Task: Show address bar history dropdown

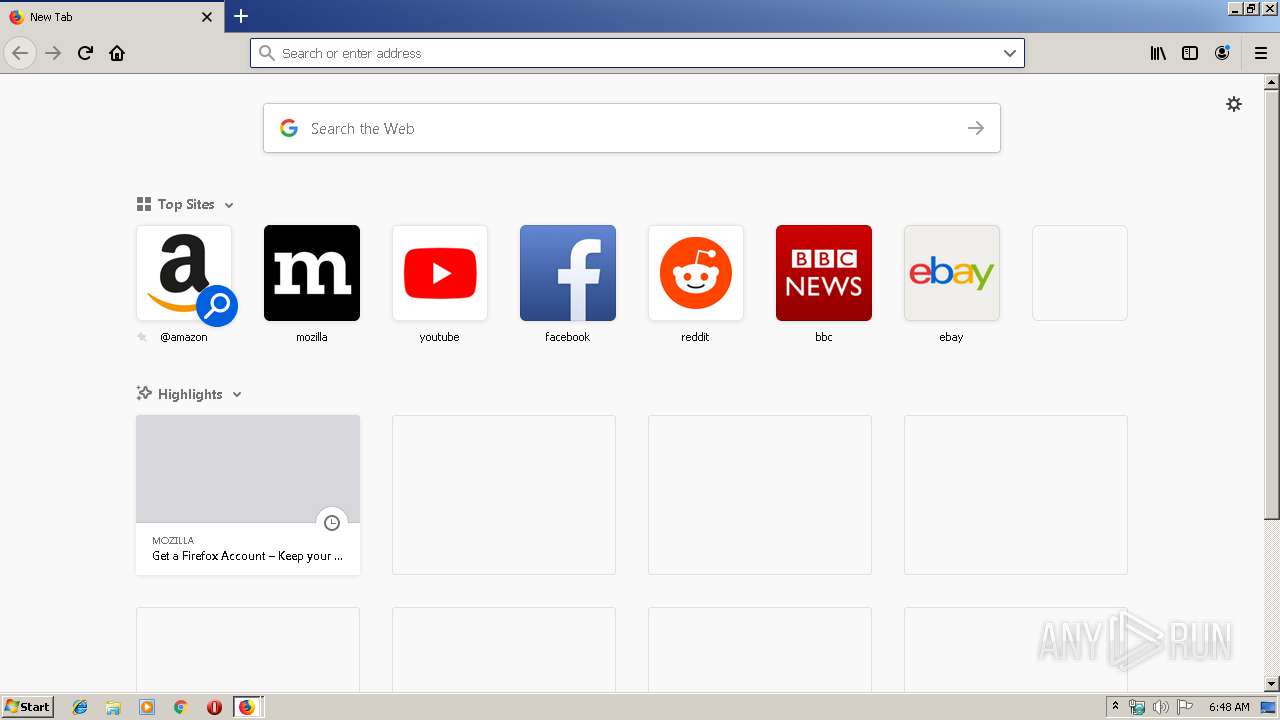Action: click(x=1010, y=53)
